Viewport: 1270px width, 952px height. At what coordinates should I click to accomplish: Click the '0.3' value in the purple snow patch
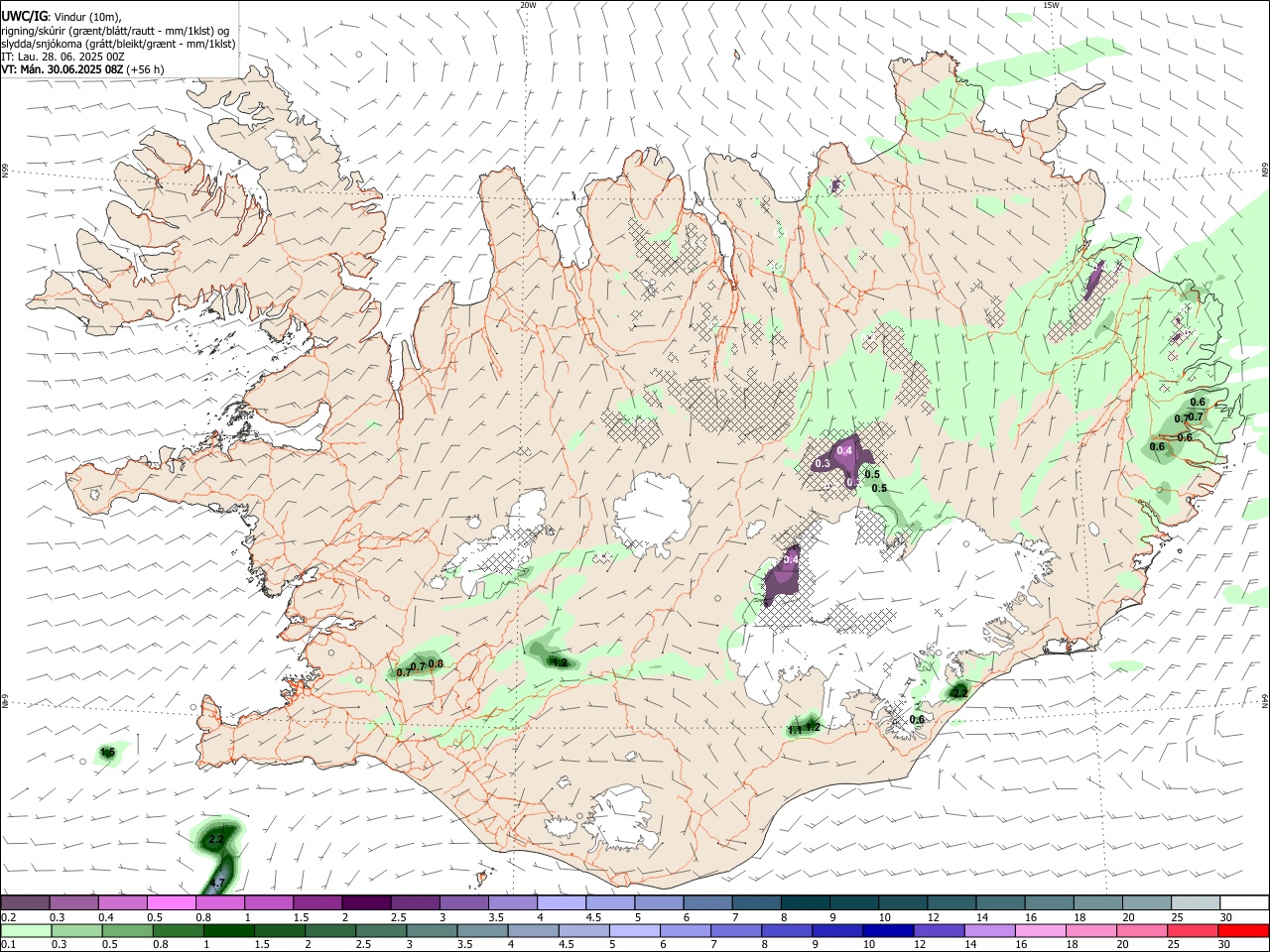click(x=823, y=464)
